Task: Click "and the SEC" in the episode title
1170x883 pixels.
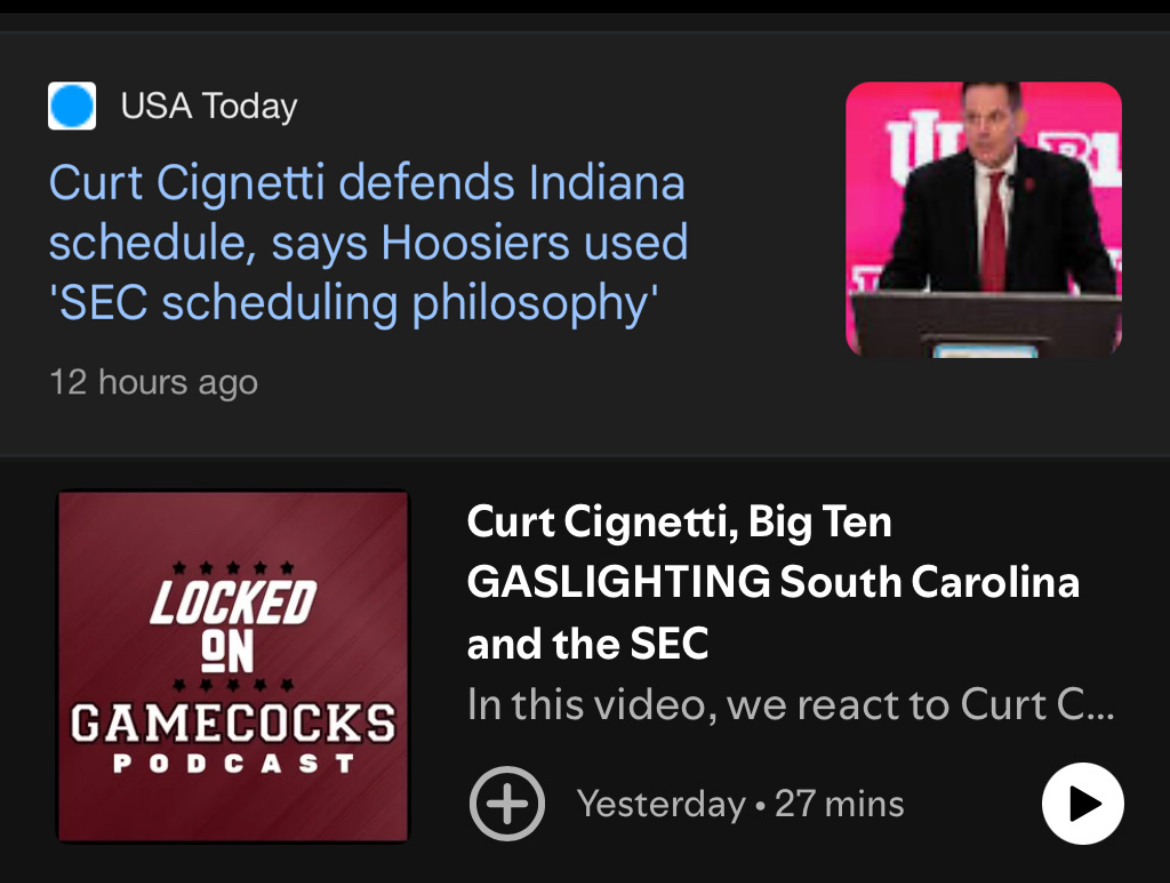Action: click(588, 643)
